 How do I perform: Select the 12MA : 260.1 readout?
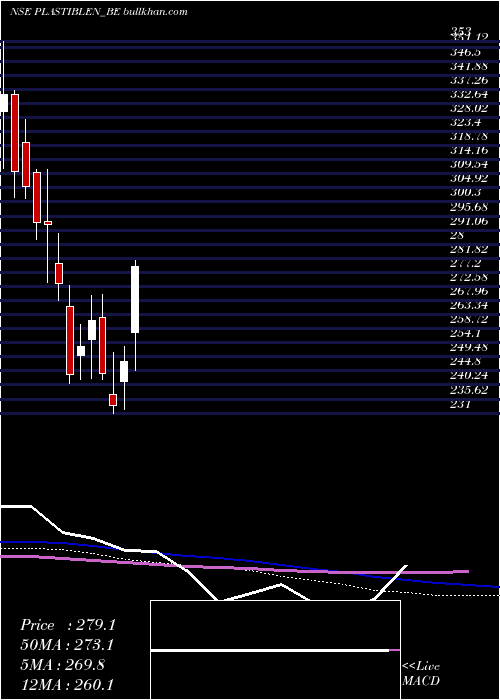click(x=69, y=685)
